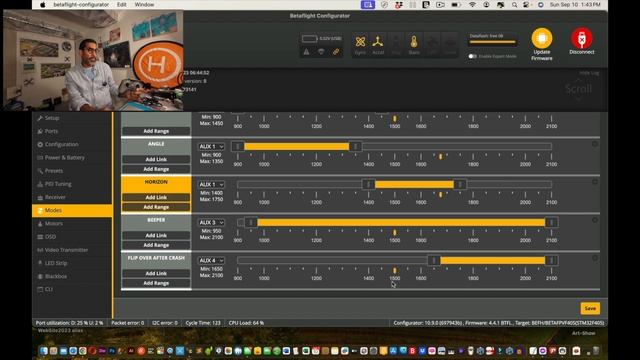Delete the ANGLE mode range
Image resolution: width=640 pixels, height=360 pixels.
(x=595, y=144)
